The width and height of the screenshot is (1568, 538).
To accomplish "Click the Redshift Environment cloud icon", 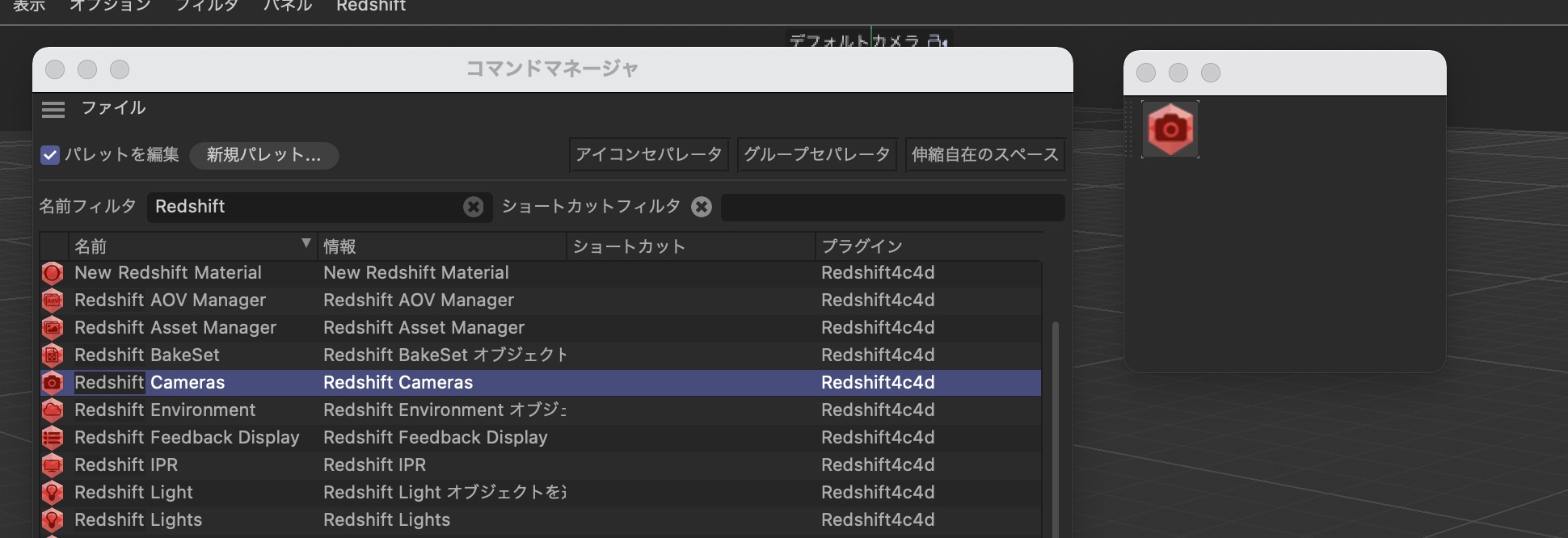I will coord(53,410).
